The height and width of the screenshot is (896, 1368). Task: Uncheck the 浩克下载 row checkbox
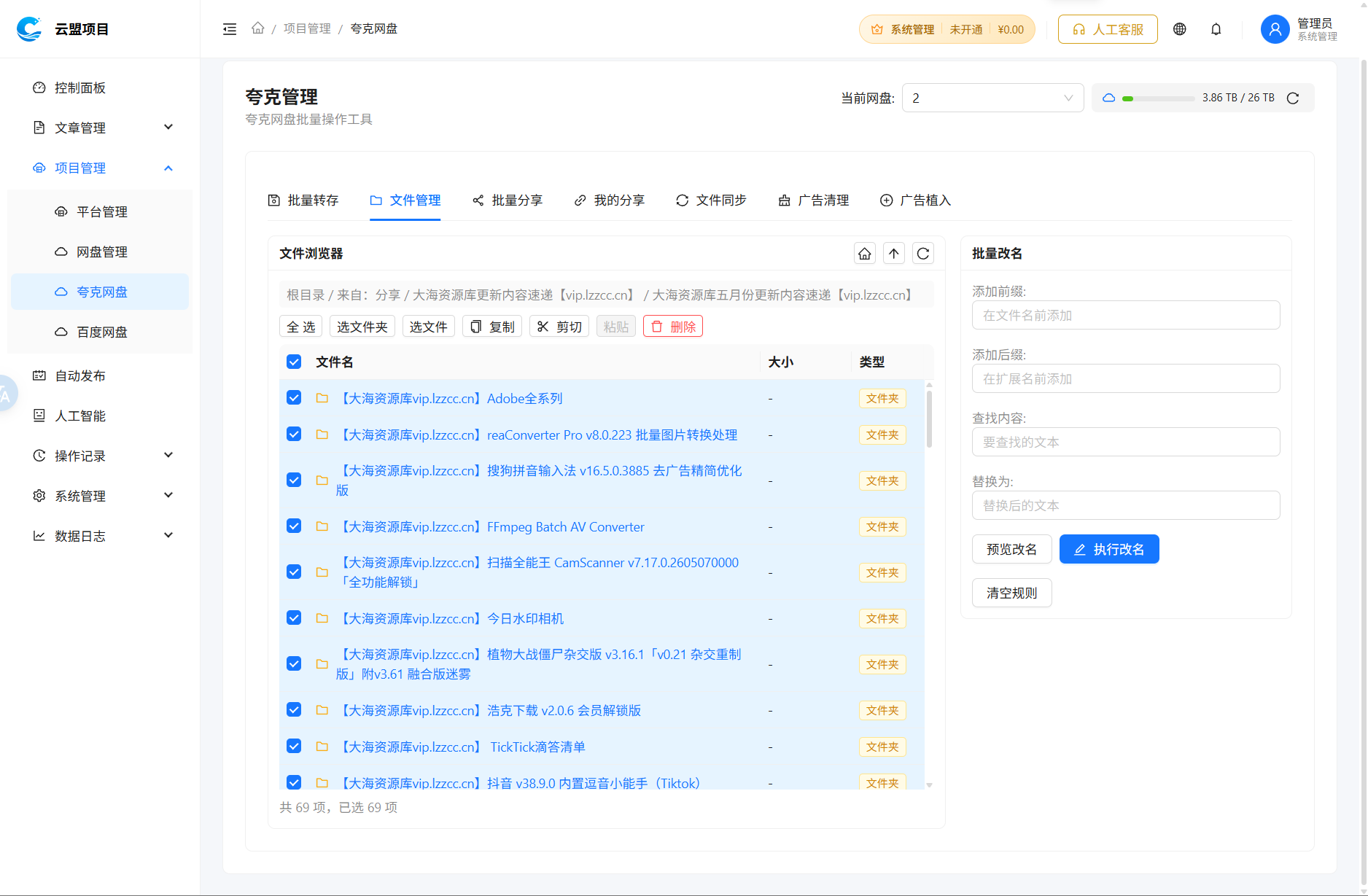(294, 710)
